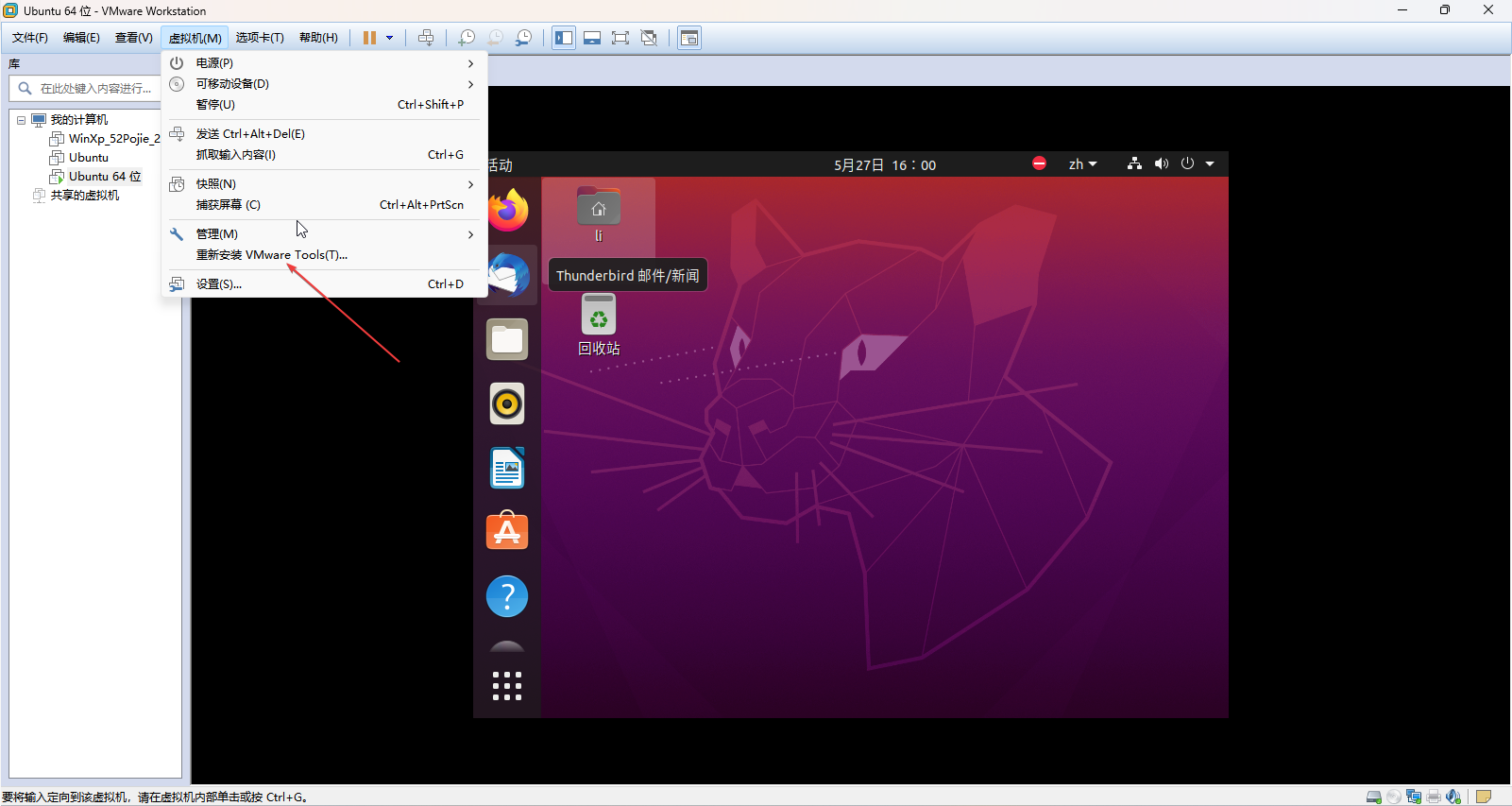
Task: Click the red do-not-disturb indicator icon
Action: click(1039, 163)
